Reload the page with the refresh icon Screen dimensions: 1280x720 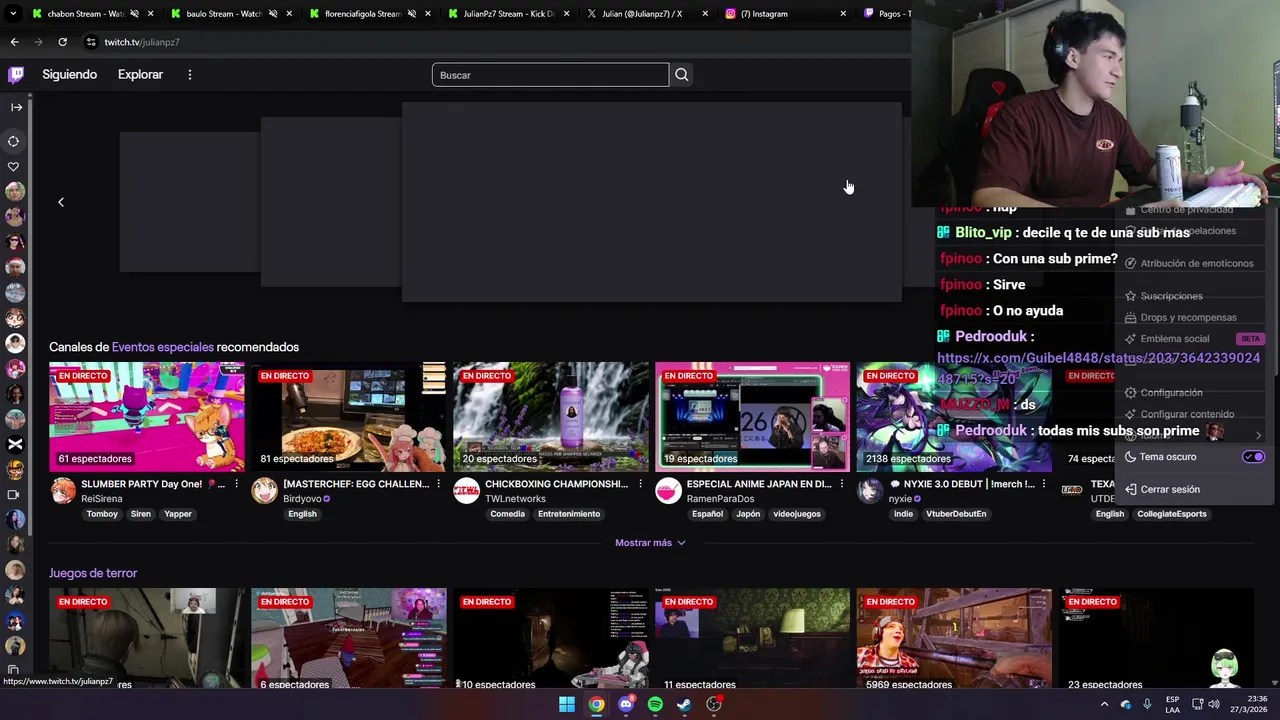[62, 42]
